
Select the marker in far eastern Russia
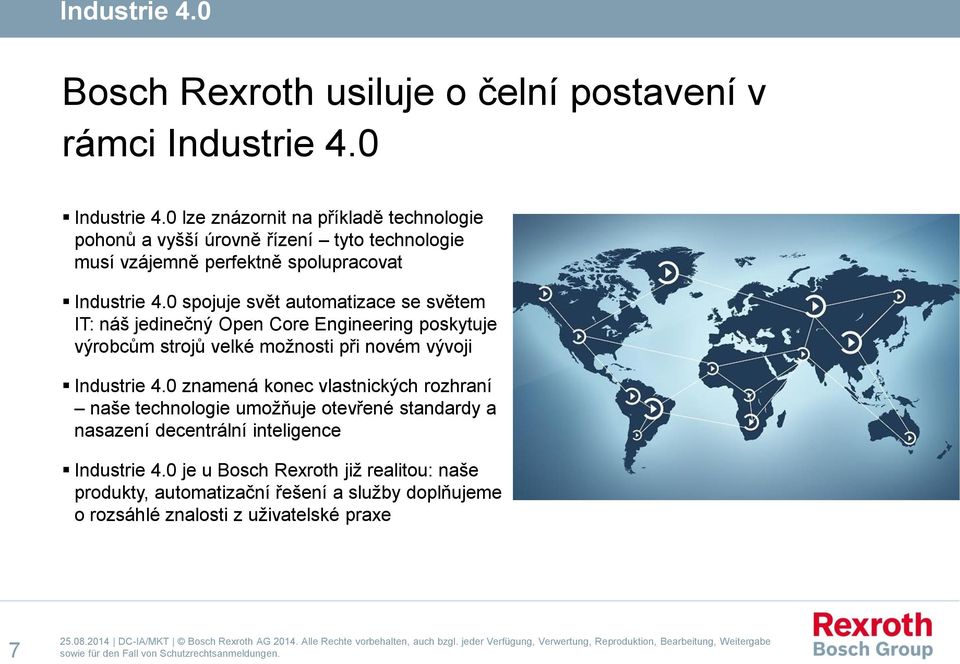point(898,296)
